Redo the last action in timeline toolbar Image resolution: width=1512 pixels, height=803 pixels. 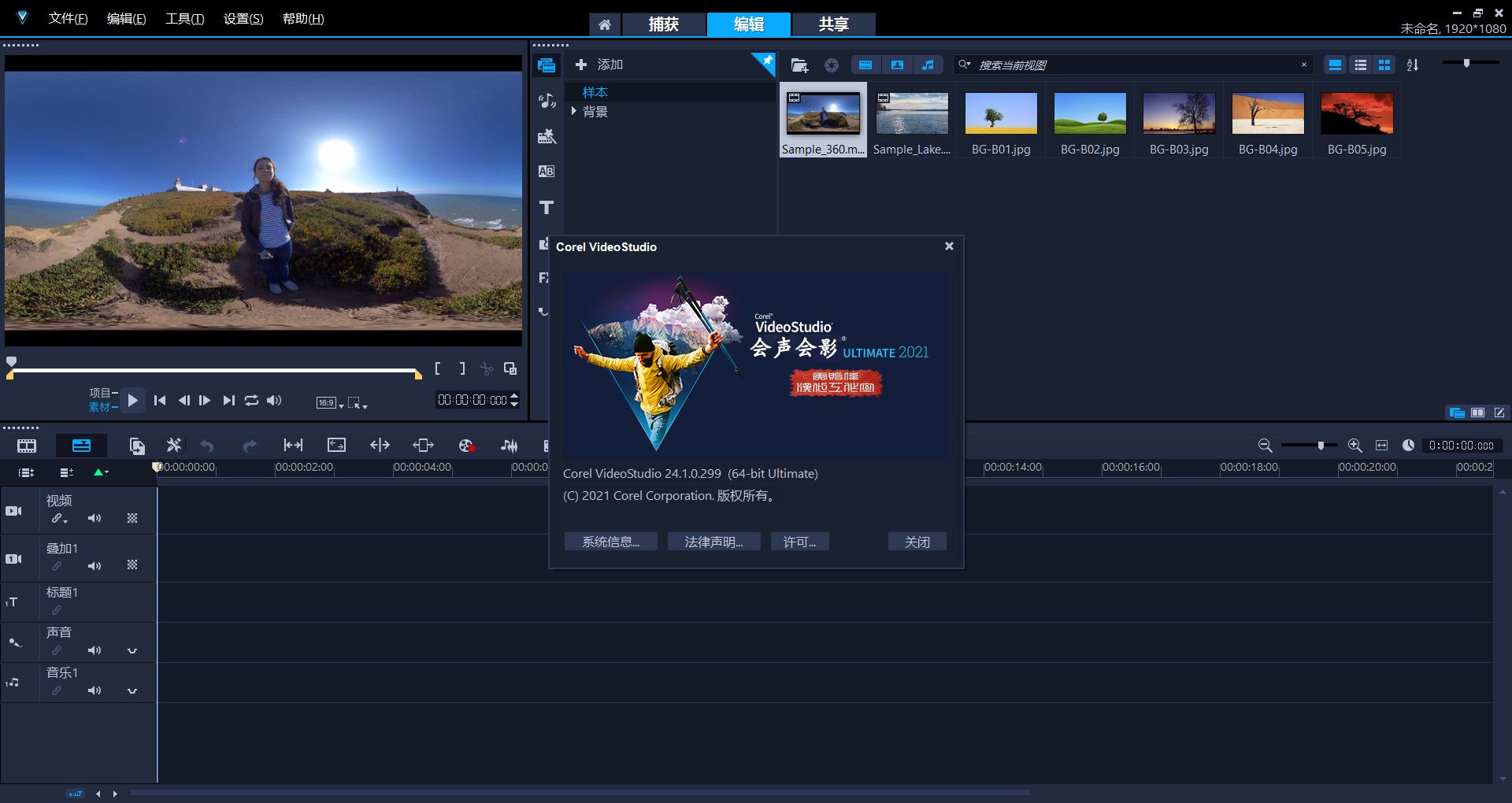point(250,446)
